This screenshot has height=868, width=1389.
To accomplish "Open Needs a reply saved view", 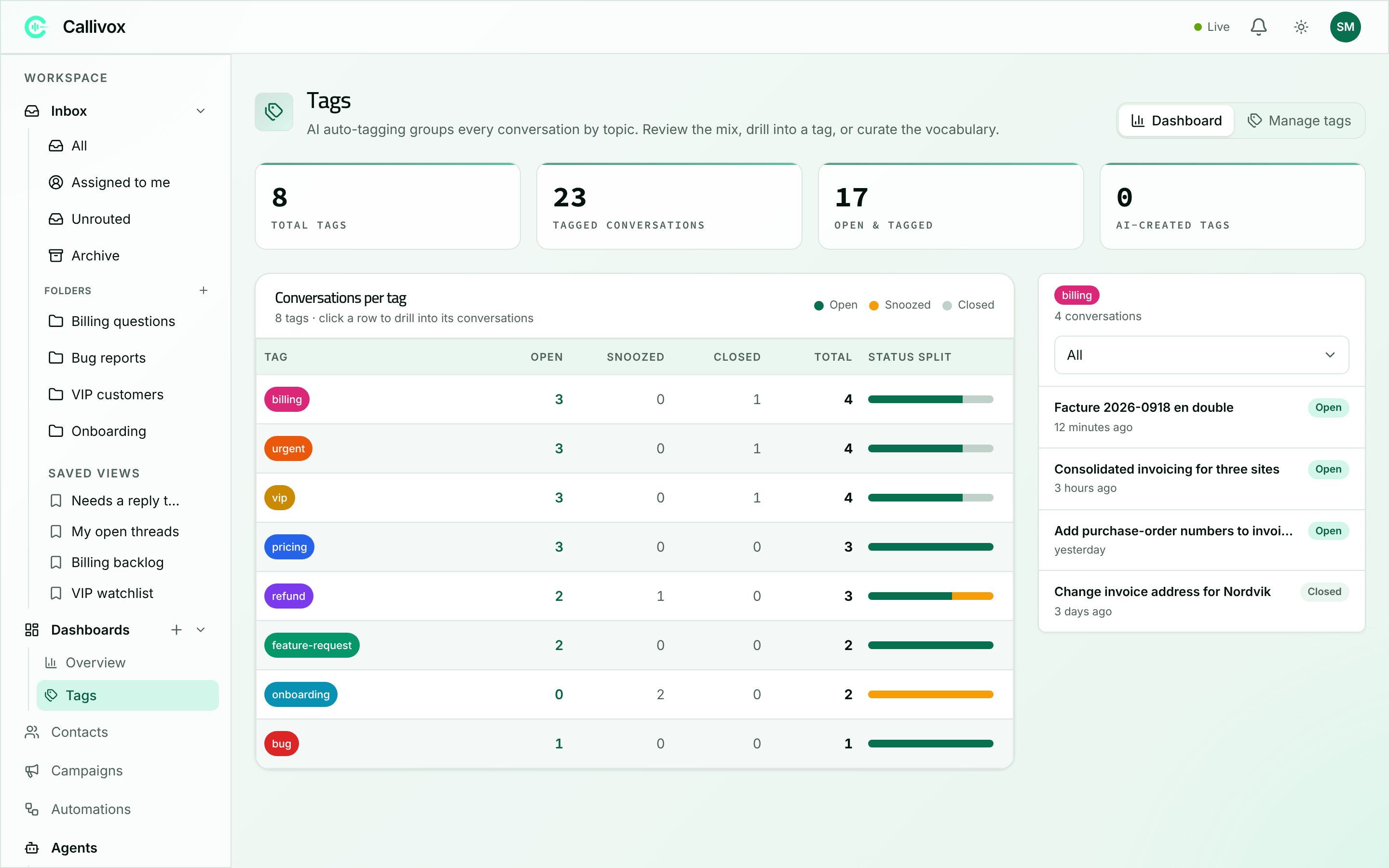I will [127, 501].
